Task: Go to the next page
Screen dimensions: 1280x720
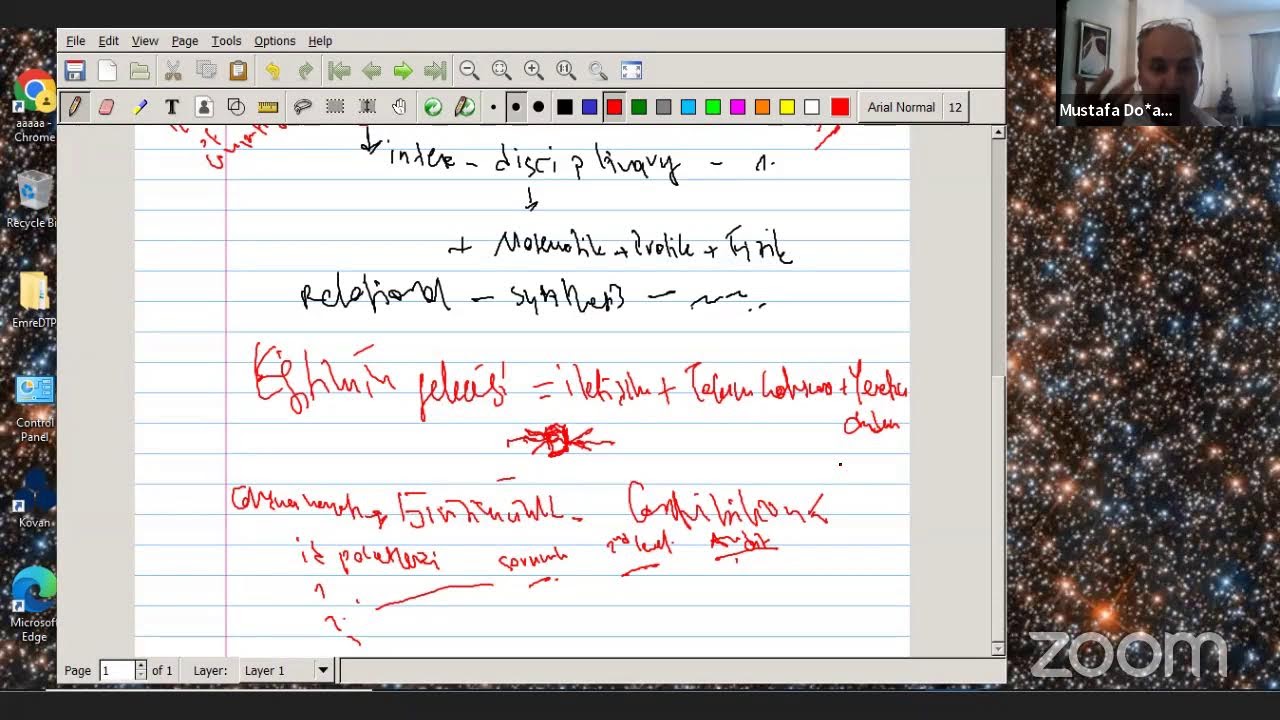Action: click(x=403, y=70)
